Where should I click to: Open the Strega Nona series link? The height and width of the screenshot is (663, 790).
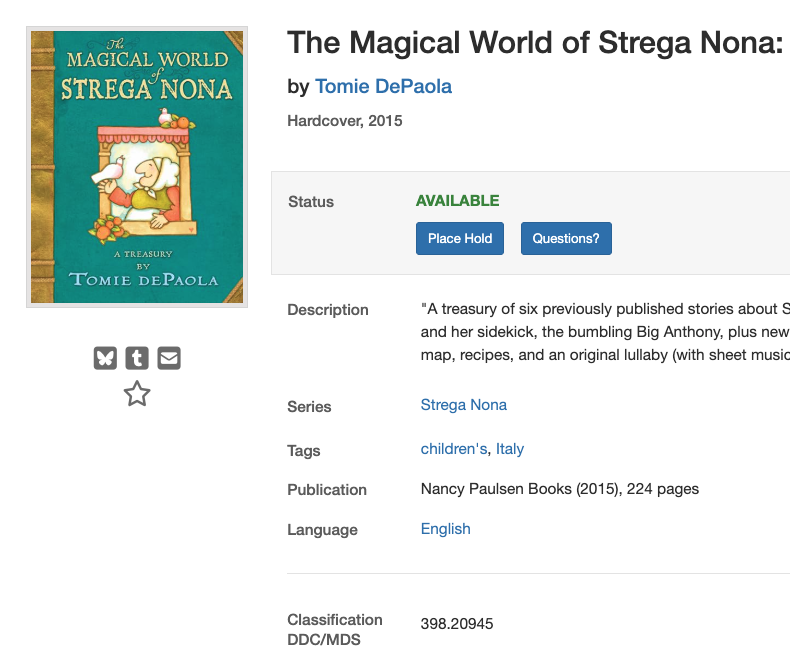tap(464, 405)
